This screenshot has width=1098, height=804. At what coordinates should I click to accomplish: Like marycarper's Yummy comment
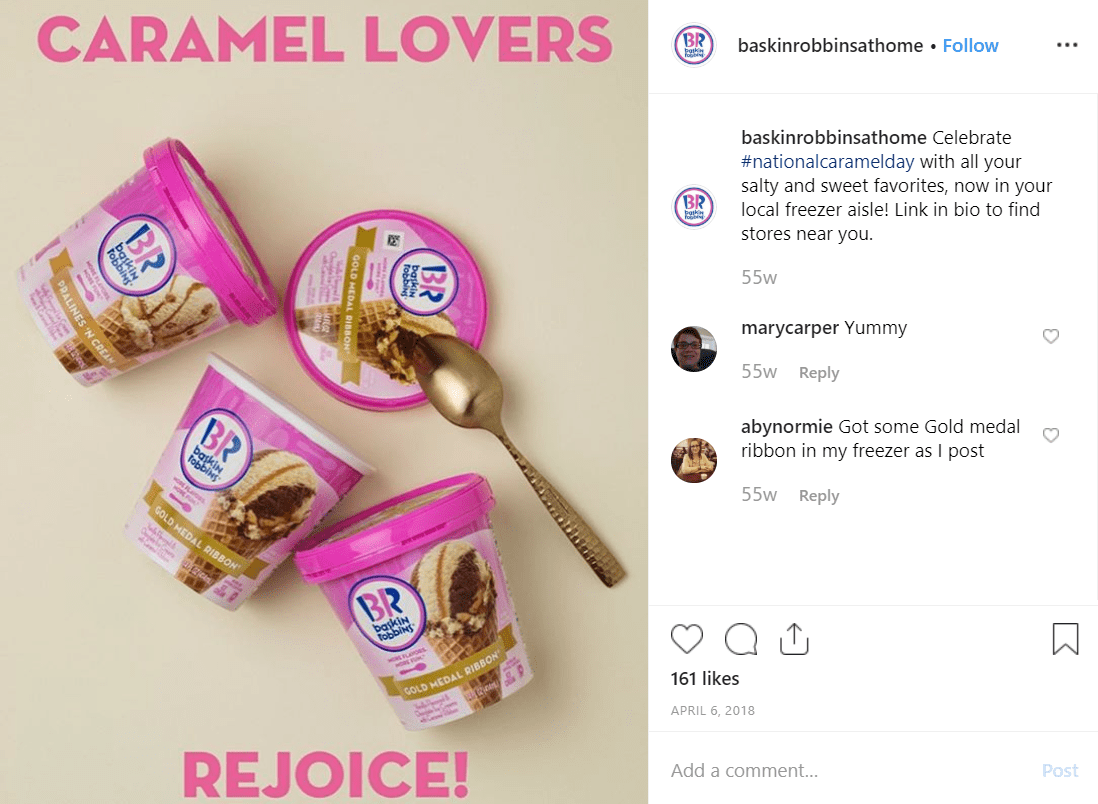pos(1050,336)
